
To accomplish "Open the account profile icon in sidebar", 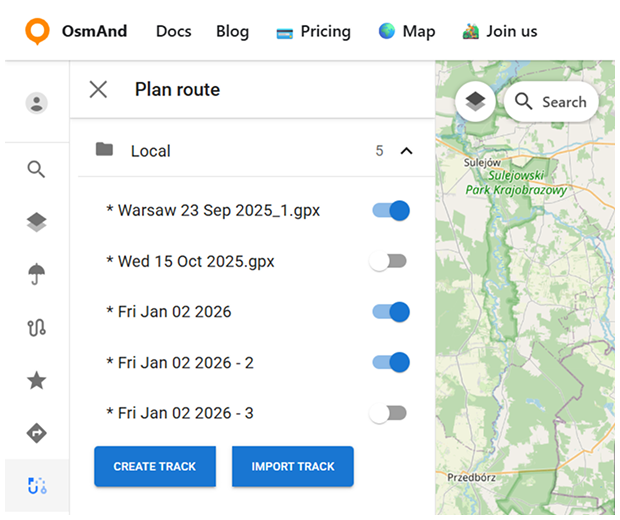I will tap(37, 103).
